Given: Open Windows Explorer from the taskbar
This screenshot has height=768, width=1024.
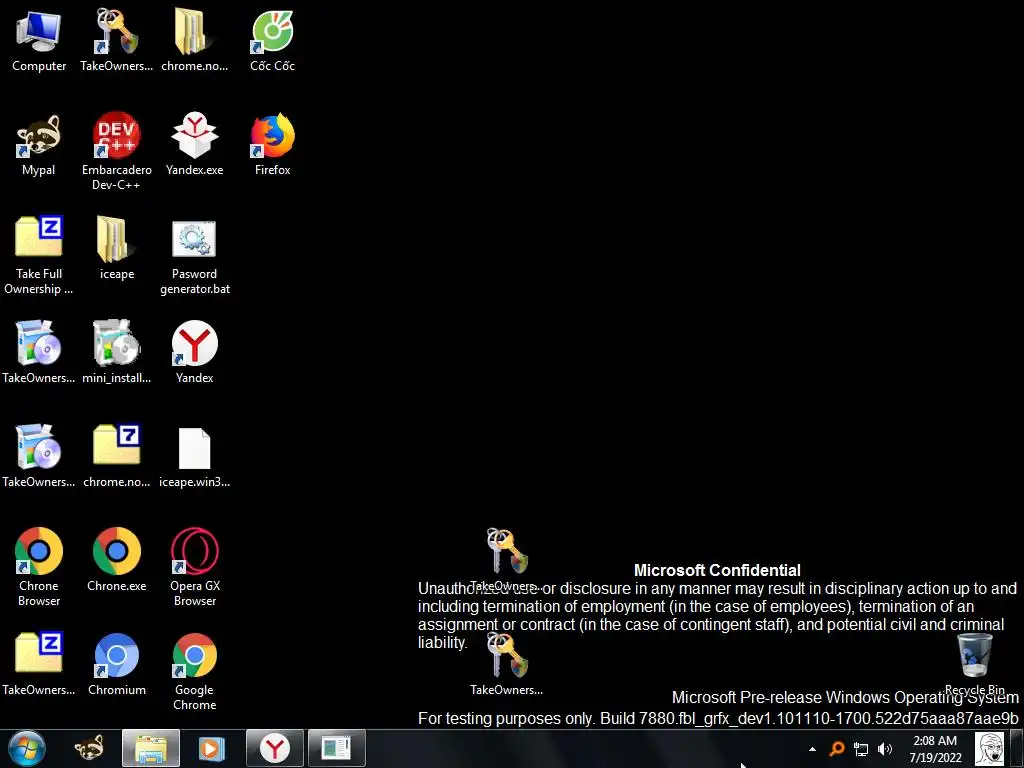Looking at the screenshot, I should click(x=151, y=748).
